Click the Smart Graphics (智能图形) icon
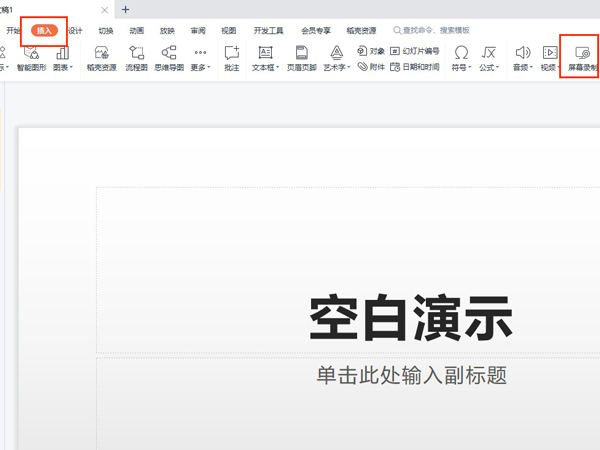The image size is (600, 450). pyautogui.click(x=31, y=53)
